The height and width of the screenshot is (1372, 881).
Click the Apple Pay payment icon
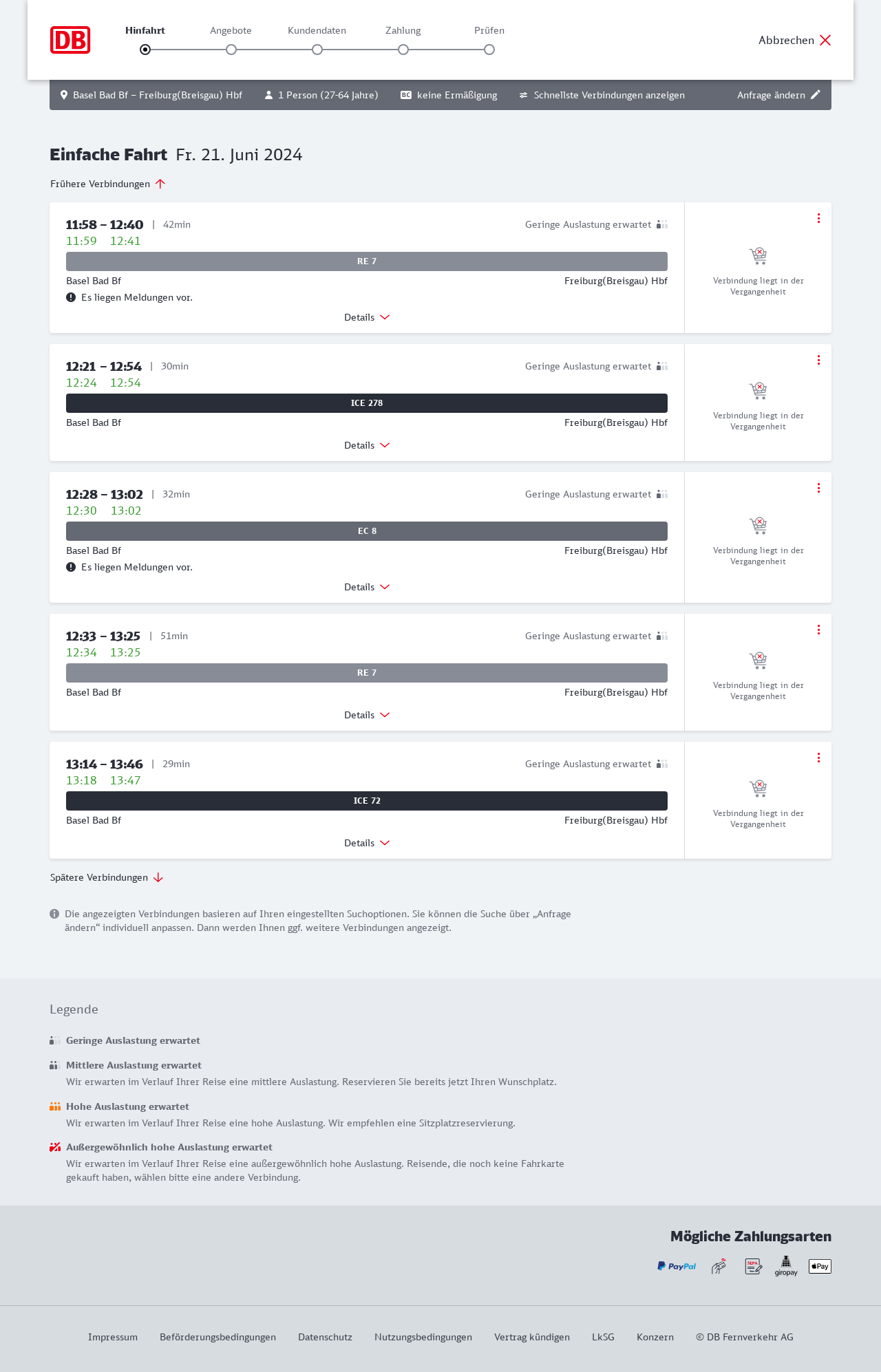coord(820,1266)
